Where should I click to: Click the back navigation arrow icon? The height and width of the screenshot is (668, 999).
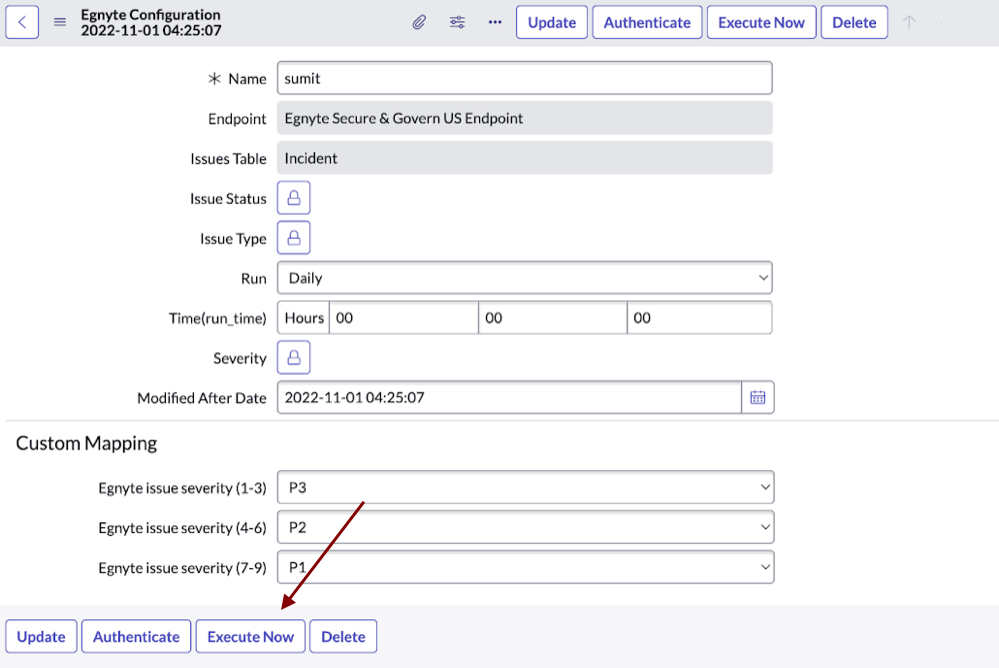[x=22, y=21]
